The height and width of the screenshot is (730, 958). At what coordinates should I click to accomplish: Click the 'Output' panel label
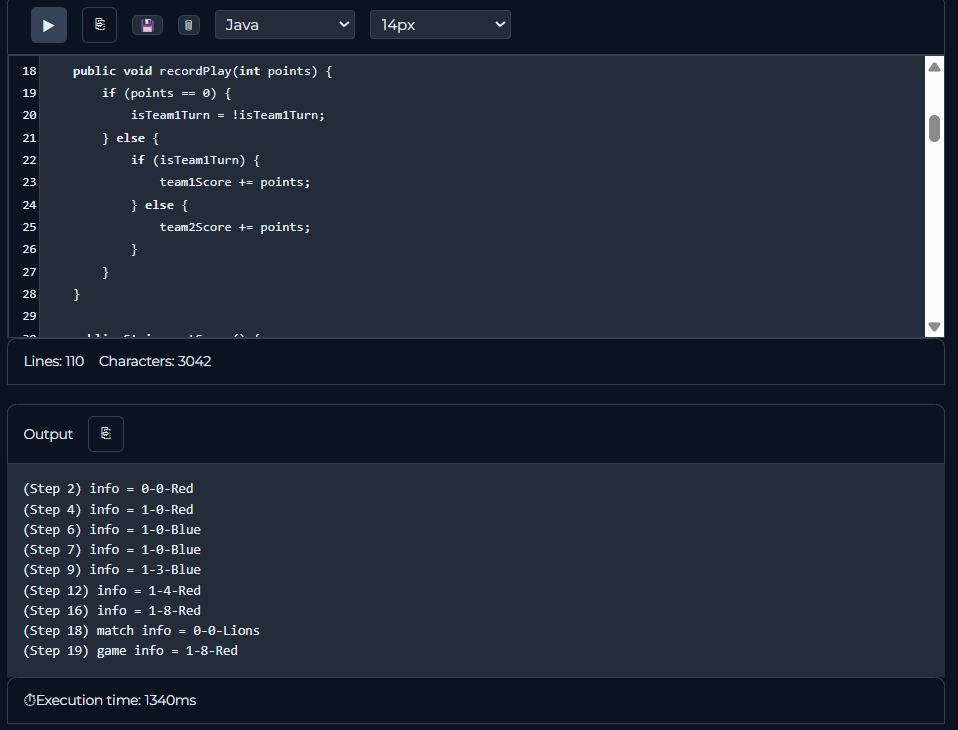(48, 434)
